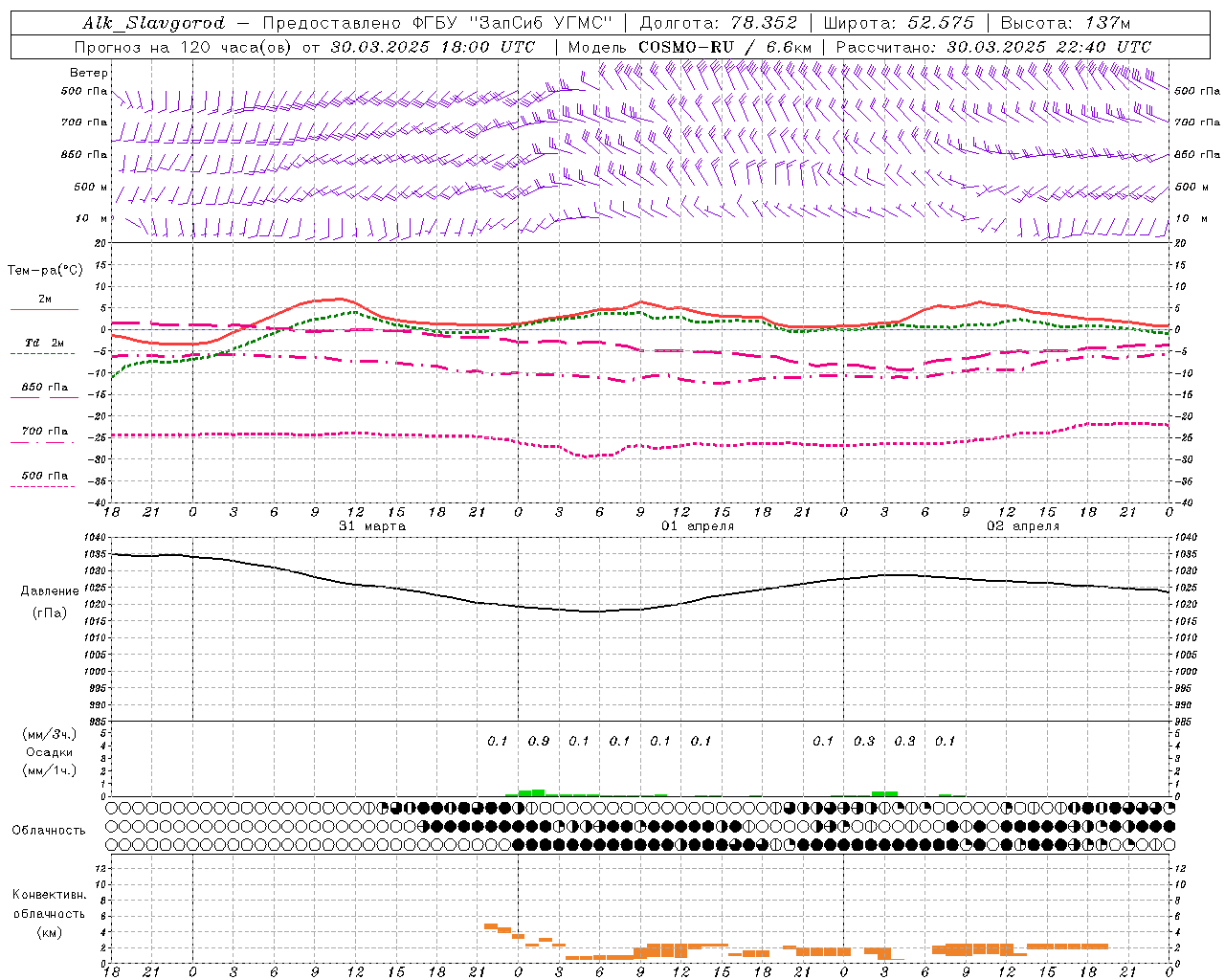Screen dimensions: 1225x980
Task: Click the 02 апреля date label
Action: tap(1024, 526)
